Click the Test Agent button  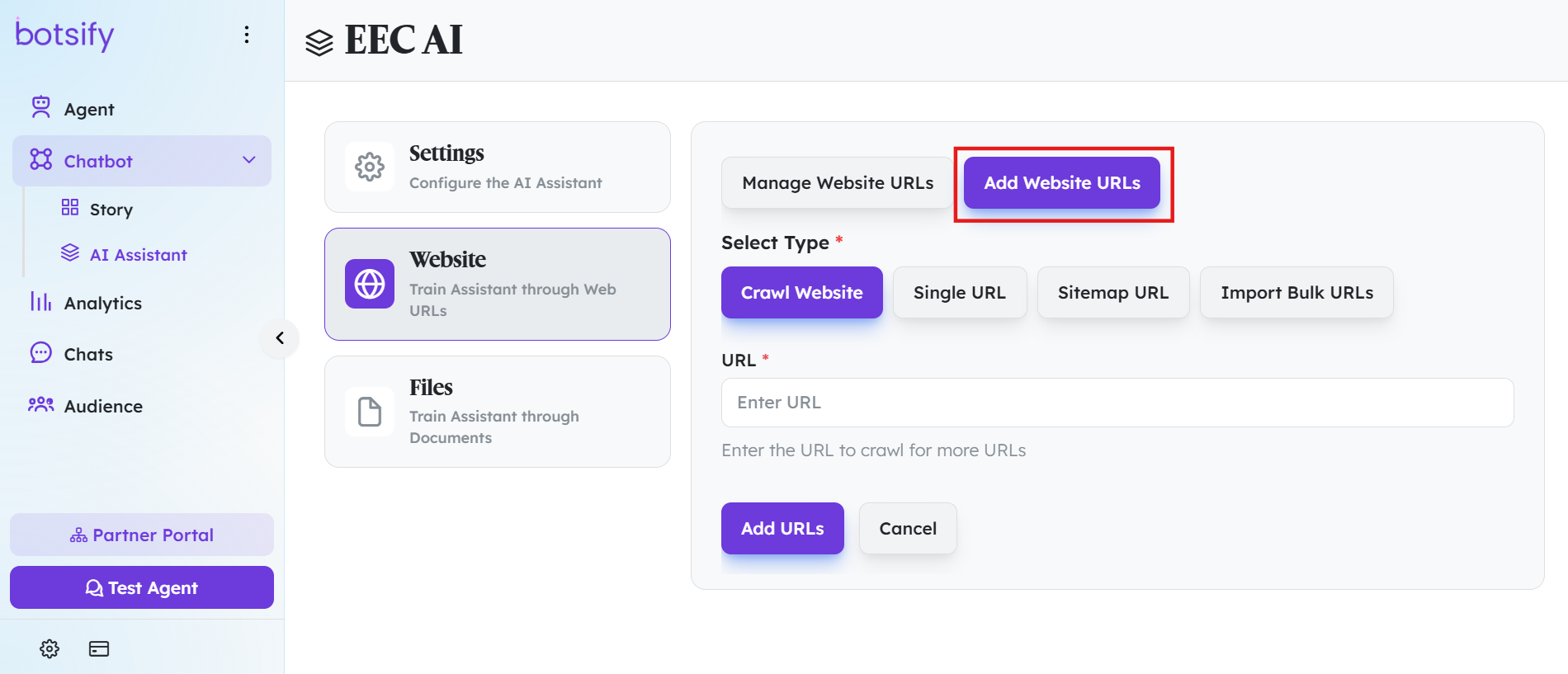click(142, 587)
